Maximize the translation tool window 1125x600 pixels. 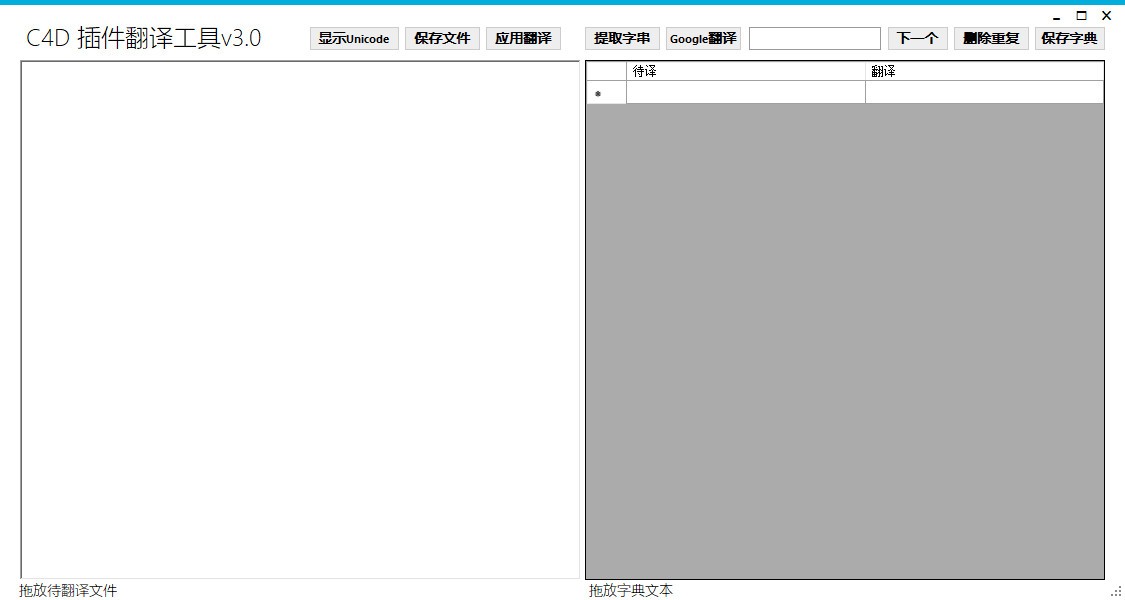(1081, 16)
